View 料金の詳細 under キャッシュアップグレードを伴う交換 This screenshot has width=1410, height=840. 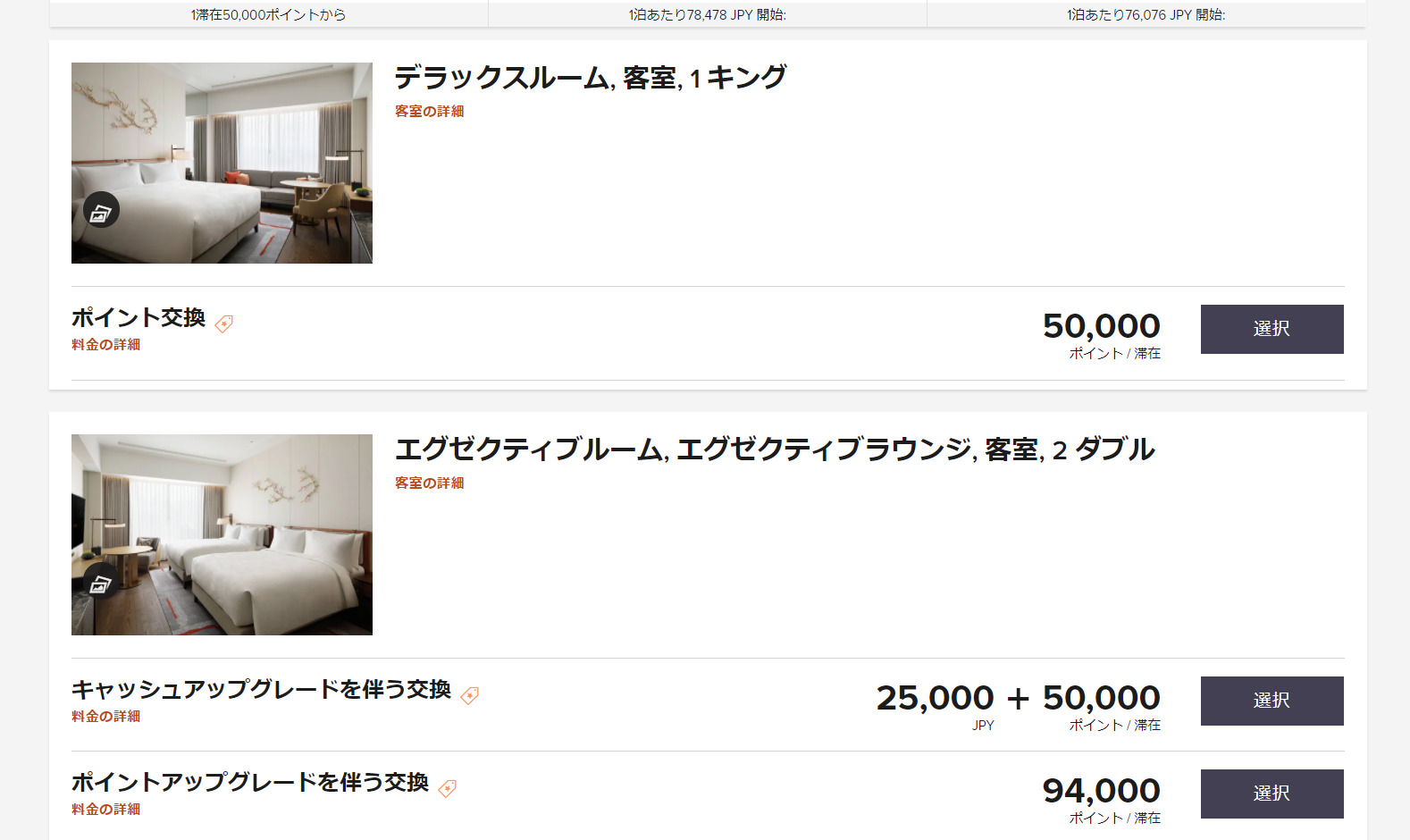[x=105, y=717]
